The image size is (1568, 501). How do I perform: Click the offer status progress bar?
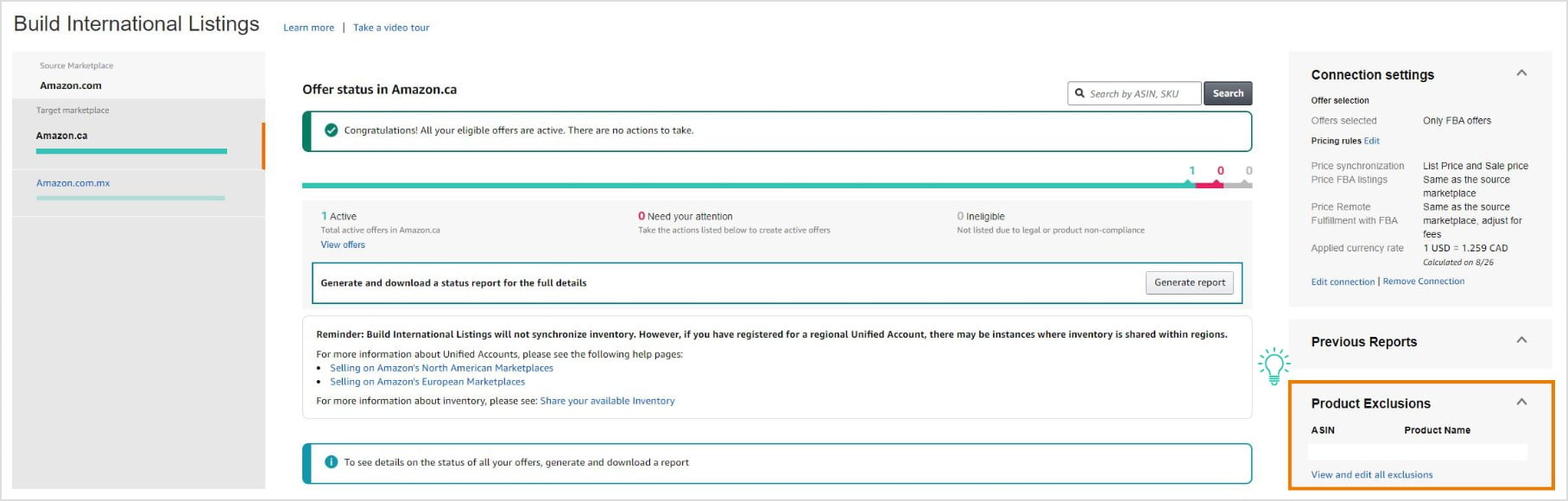point(777,185)
